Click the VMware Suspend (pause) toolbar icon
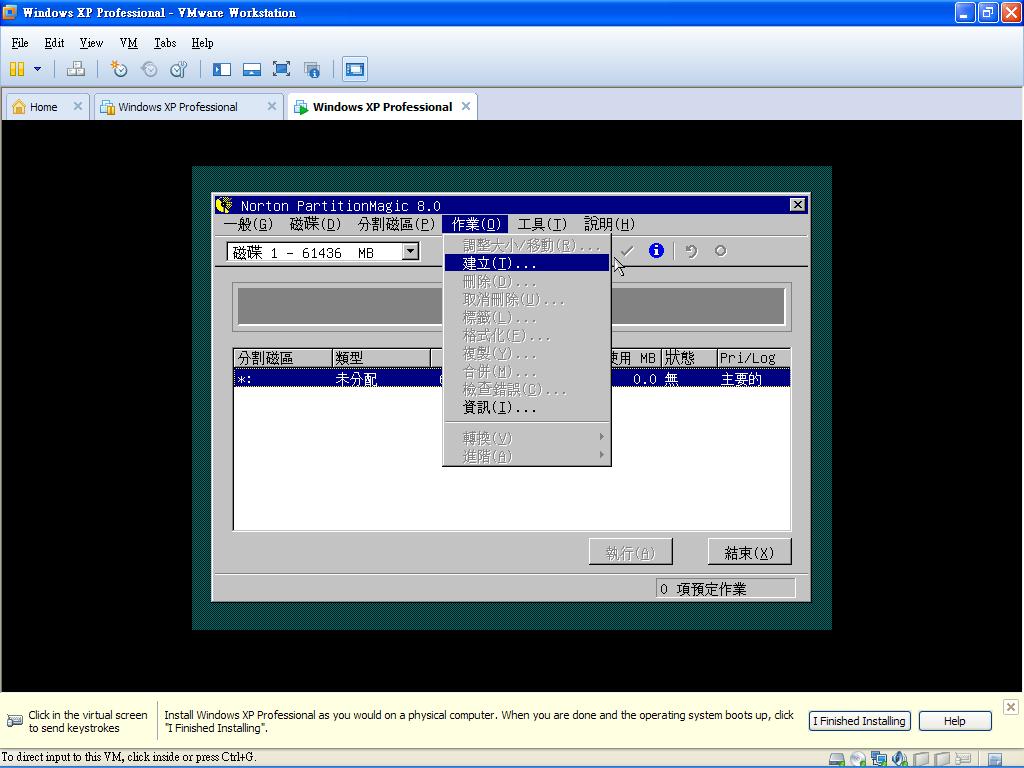 click(x=17, y=69)
